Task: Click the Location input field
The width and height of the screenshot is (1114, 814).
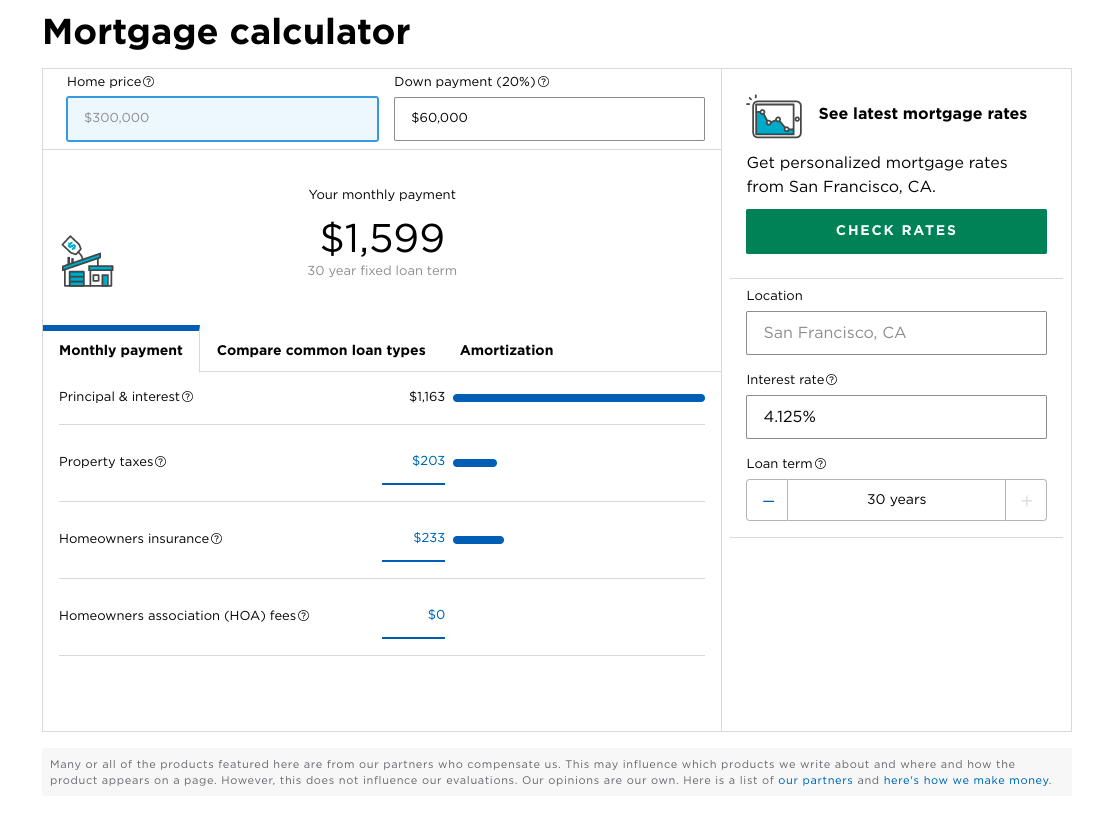Action: pyautogui.click(x=896, y=333)
